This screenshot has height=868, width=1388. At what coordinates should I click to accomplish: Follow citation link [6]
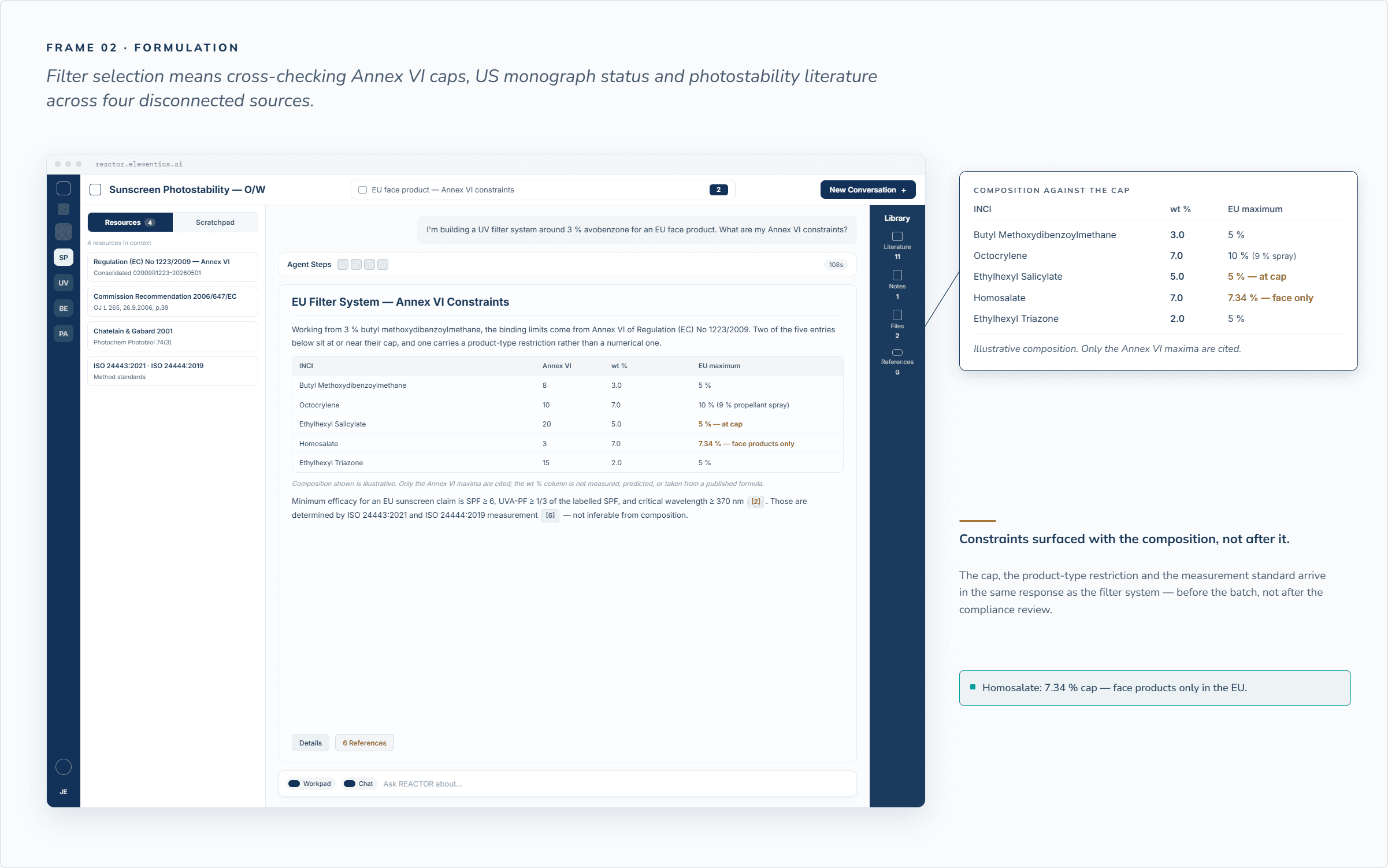point(550,515)
